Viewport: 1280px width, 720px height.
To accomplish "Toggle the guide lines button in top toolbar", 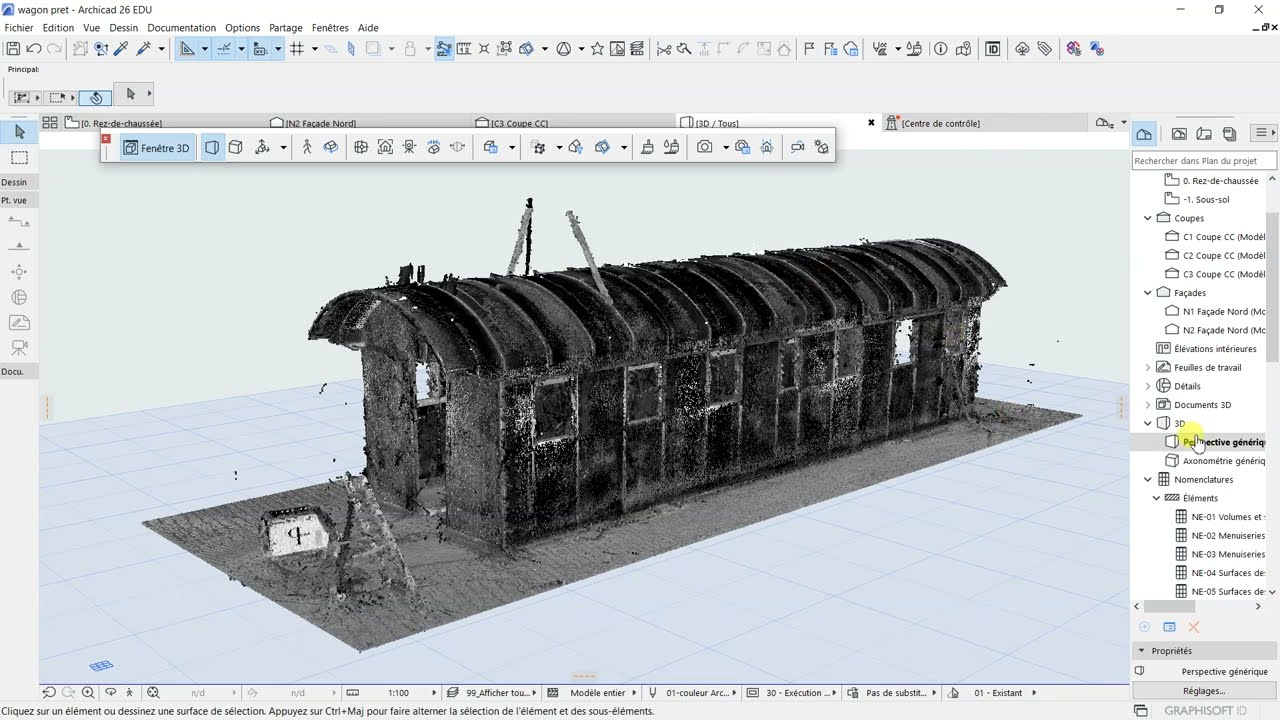I will (x=187, y=48).
